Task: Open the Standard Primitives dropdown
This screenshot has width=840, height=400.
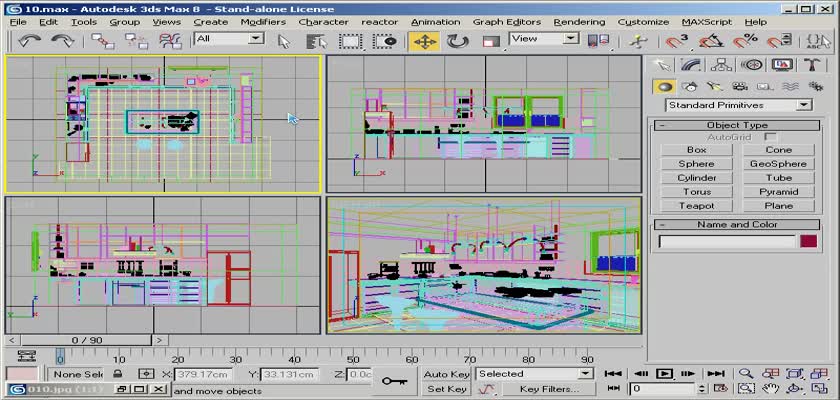Action: pyautogui.click(x=737, y=105)
